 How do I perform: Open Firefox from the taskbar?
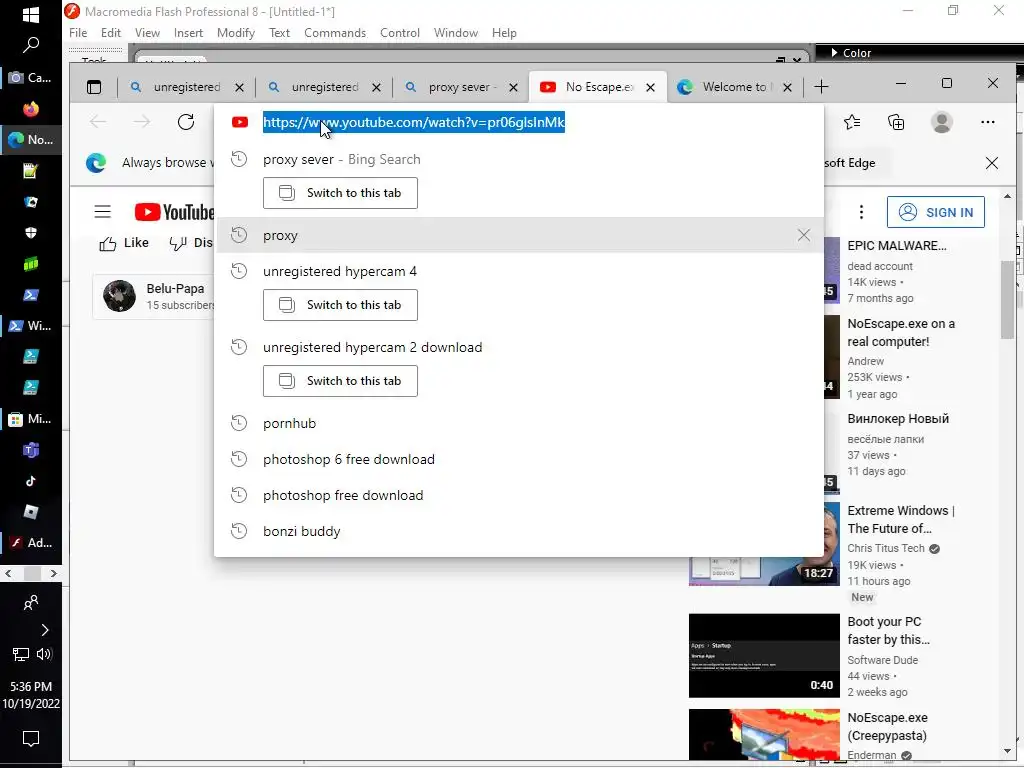click(x=31, y=108)
